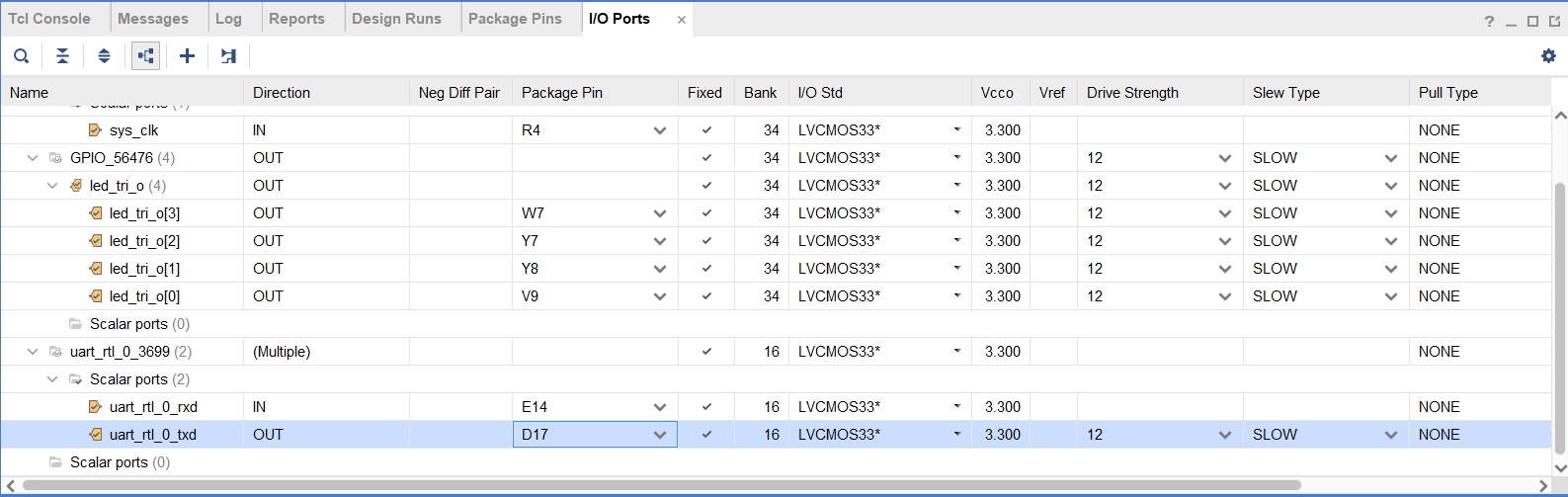Viewport: 1568px width, 497px height.
Task: Toggle Fixed checkbox for uart_rtl_0_rxd row
Action: 706,407
